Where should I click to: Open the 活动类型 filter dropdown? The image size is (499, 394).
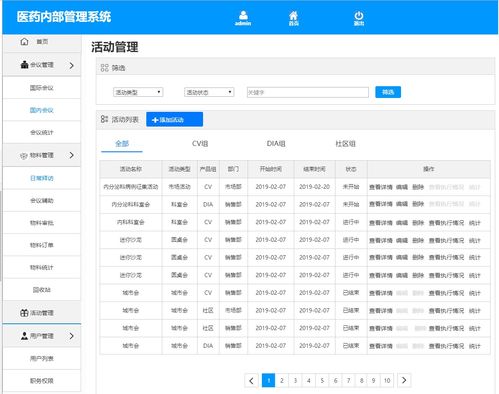pos(138,92)
